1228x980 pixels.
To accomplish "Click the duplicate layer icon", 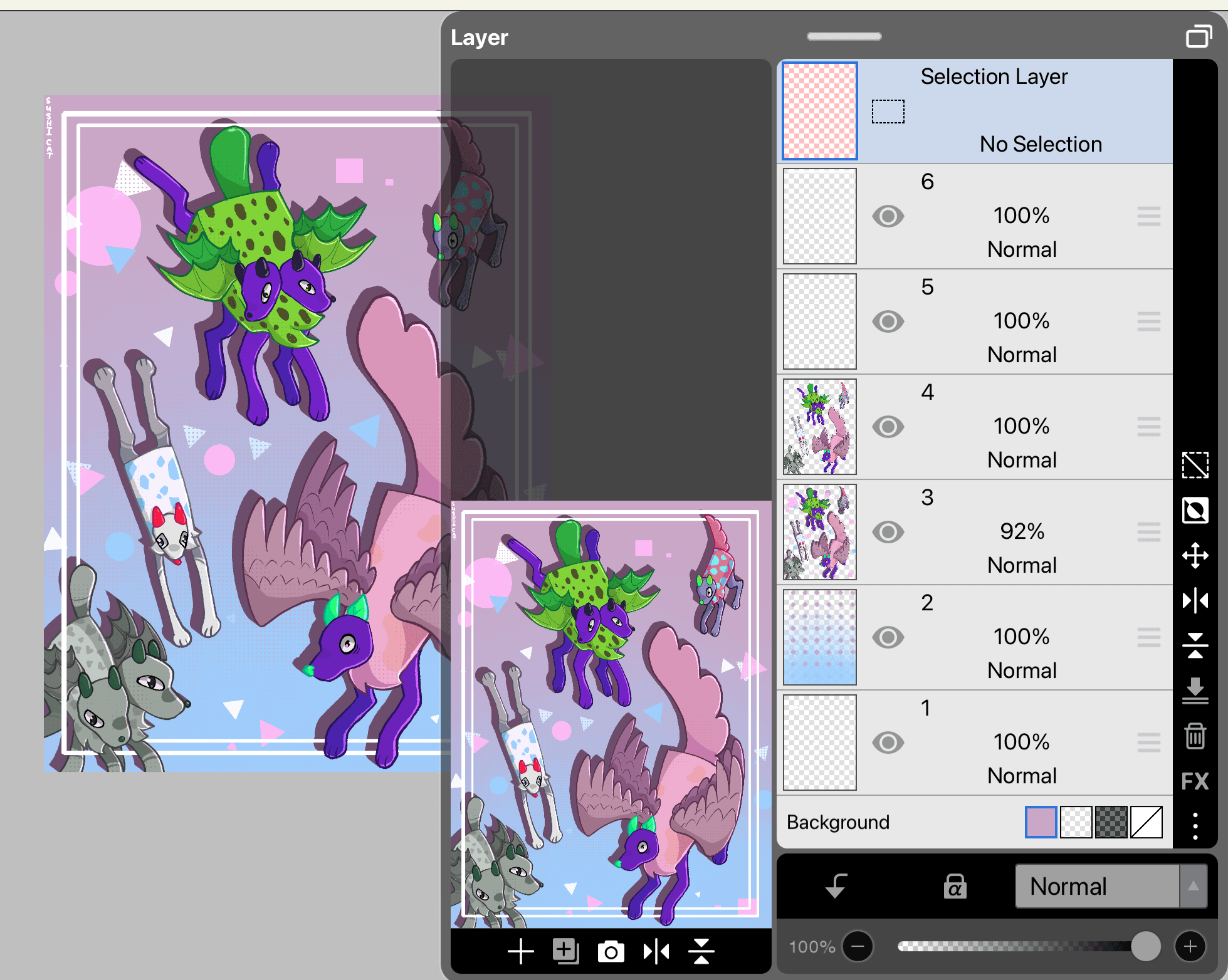I will pyautogui.click(x=565, y=951).
